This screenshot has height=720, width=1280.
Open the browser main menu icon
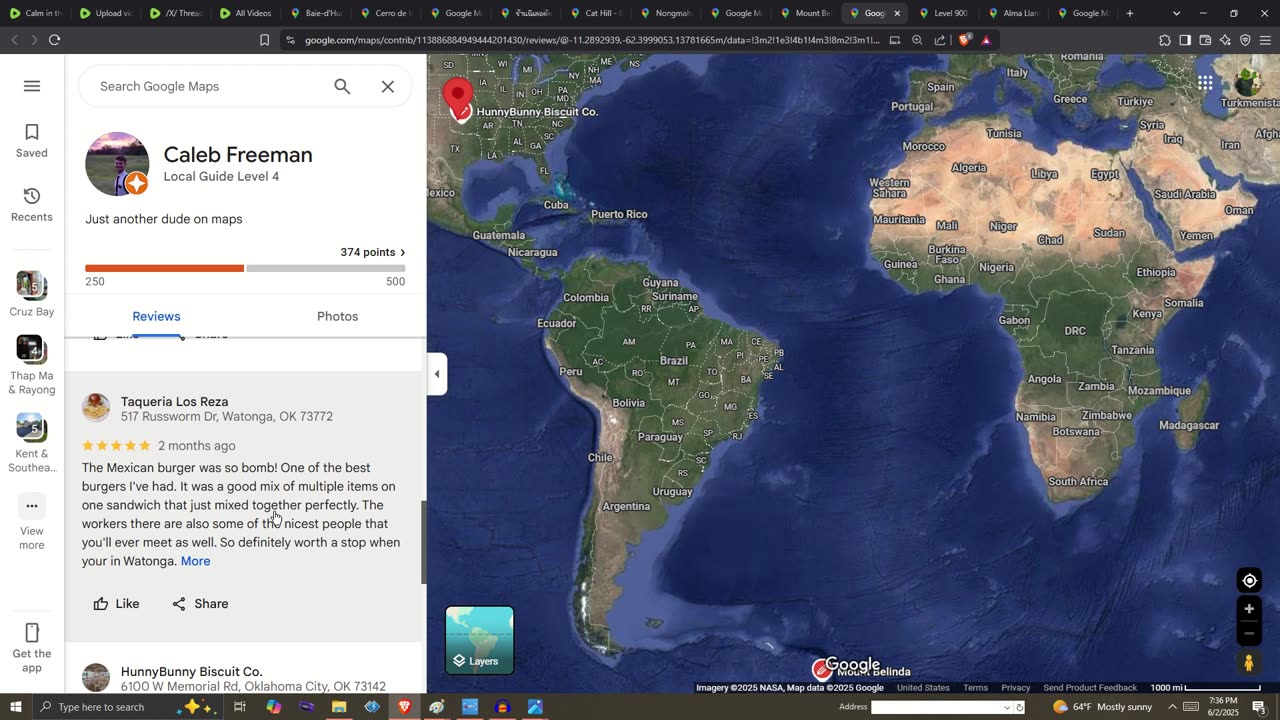point(1265,40)
